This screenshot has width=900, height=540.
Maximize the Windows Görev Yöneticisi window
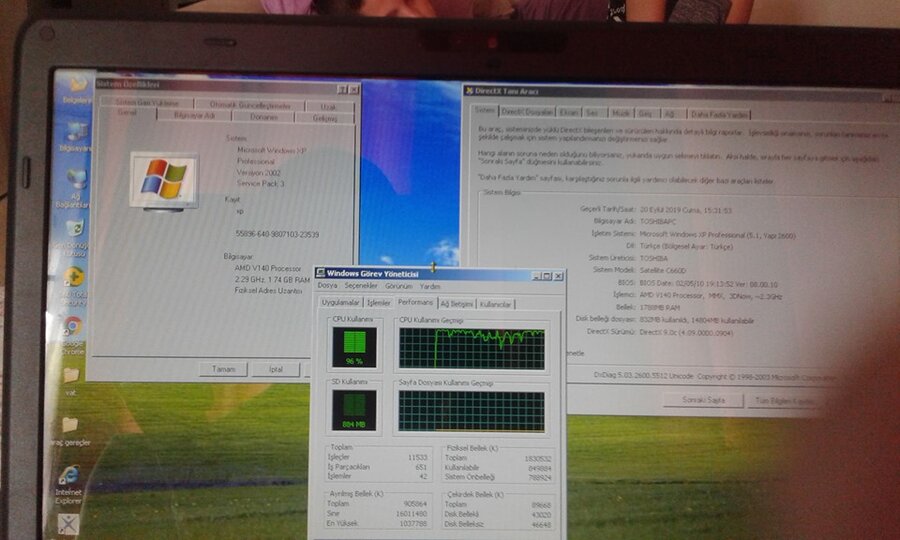tap(547, 276)
